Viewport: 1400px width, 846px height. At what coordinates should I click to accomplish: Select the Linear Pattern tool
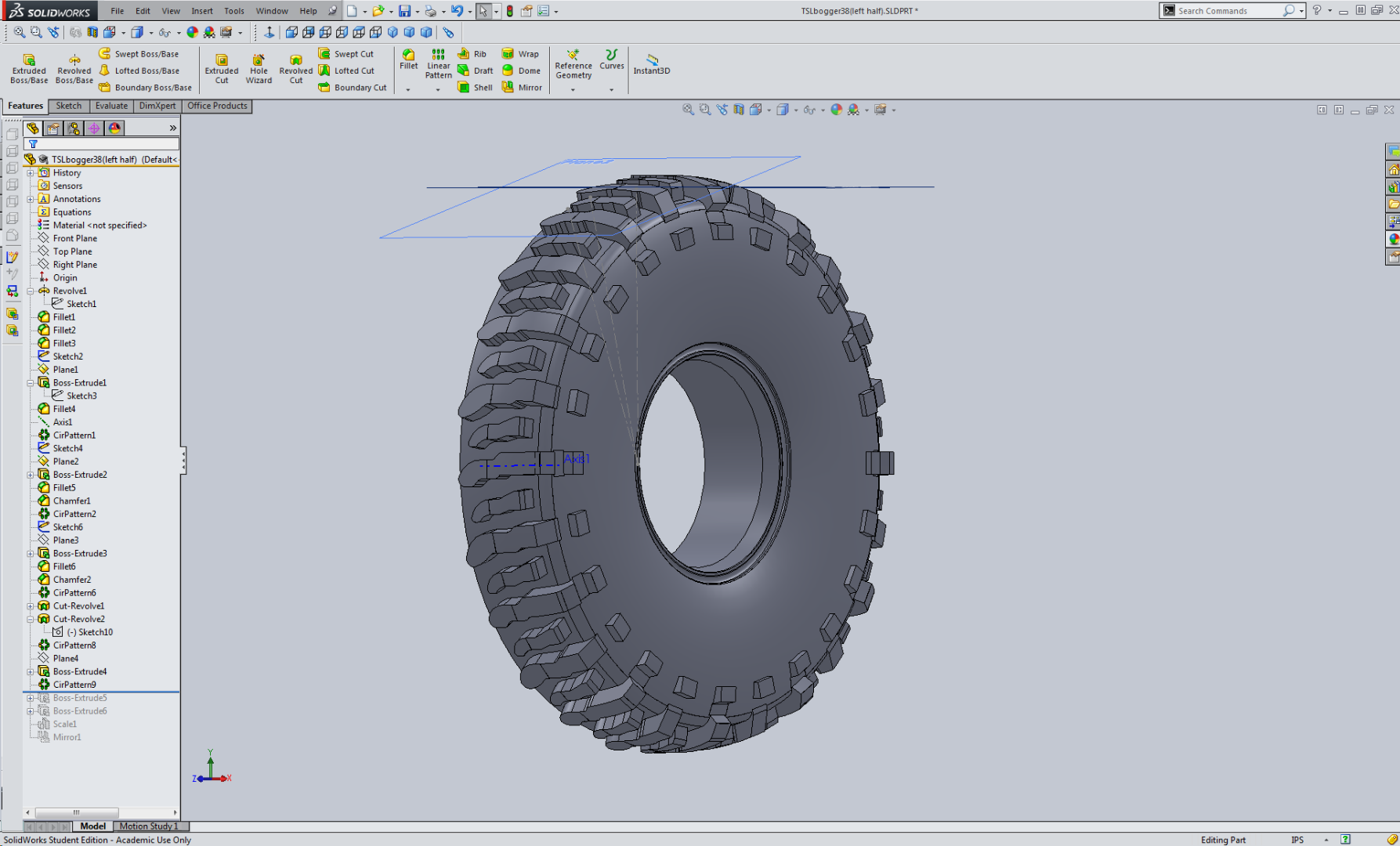[438, 66]
